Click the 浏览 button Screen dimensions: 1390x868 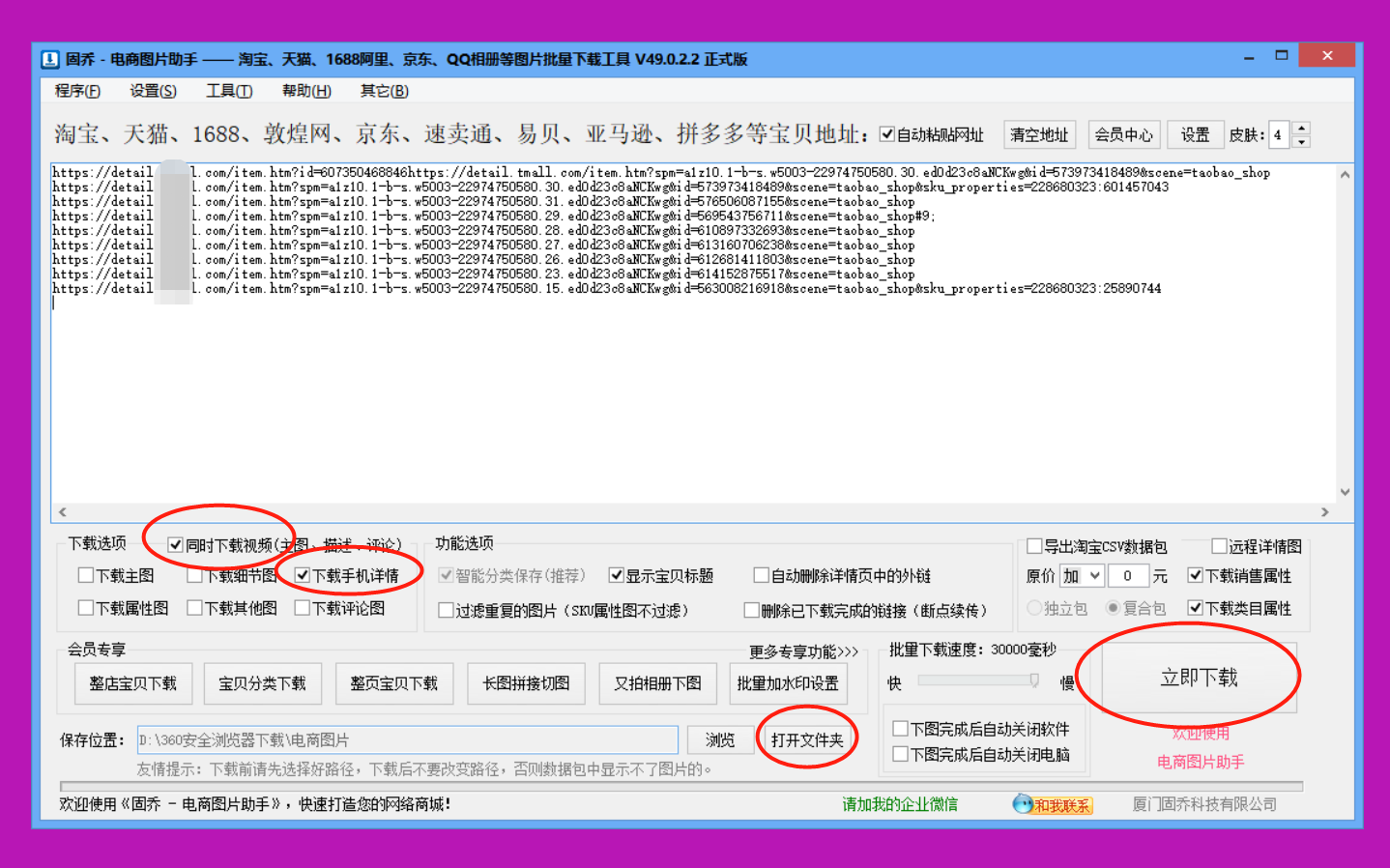click(x=719, y=740)
